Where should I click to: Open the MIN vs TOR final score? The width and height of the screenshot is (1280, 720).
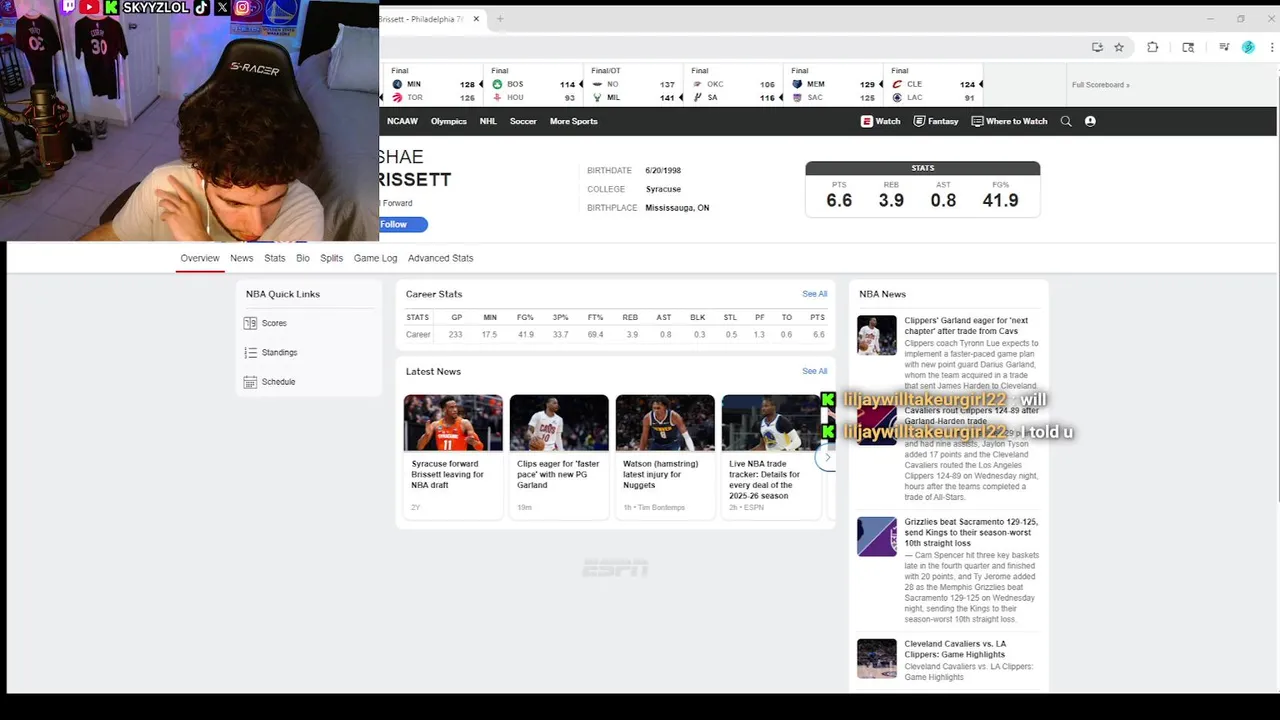click(433, 85)
